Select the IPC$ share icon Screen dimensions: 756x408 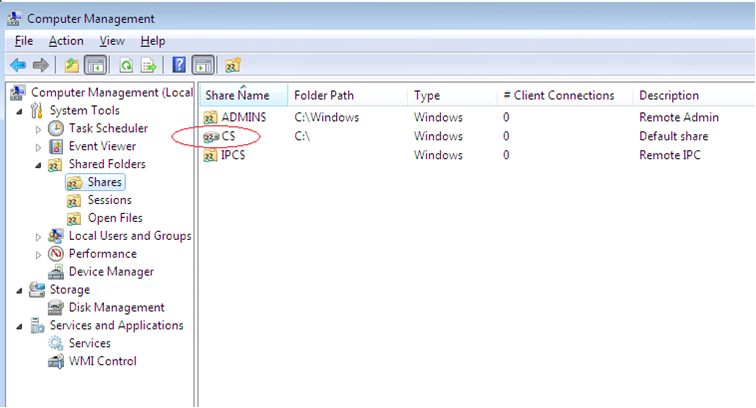(x=210, y=155)
